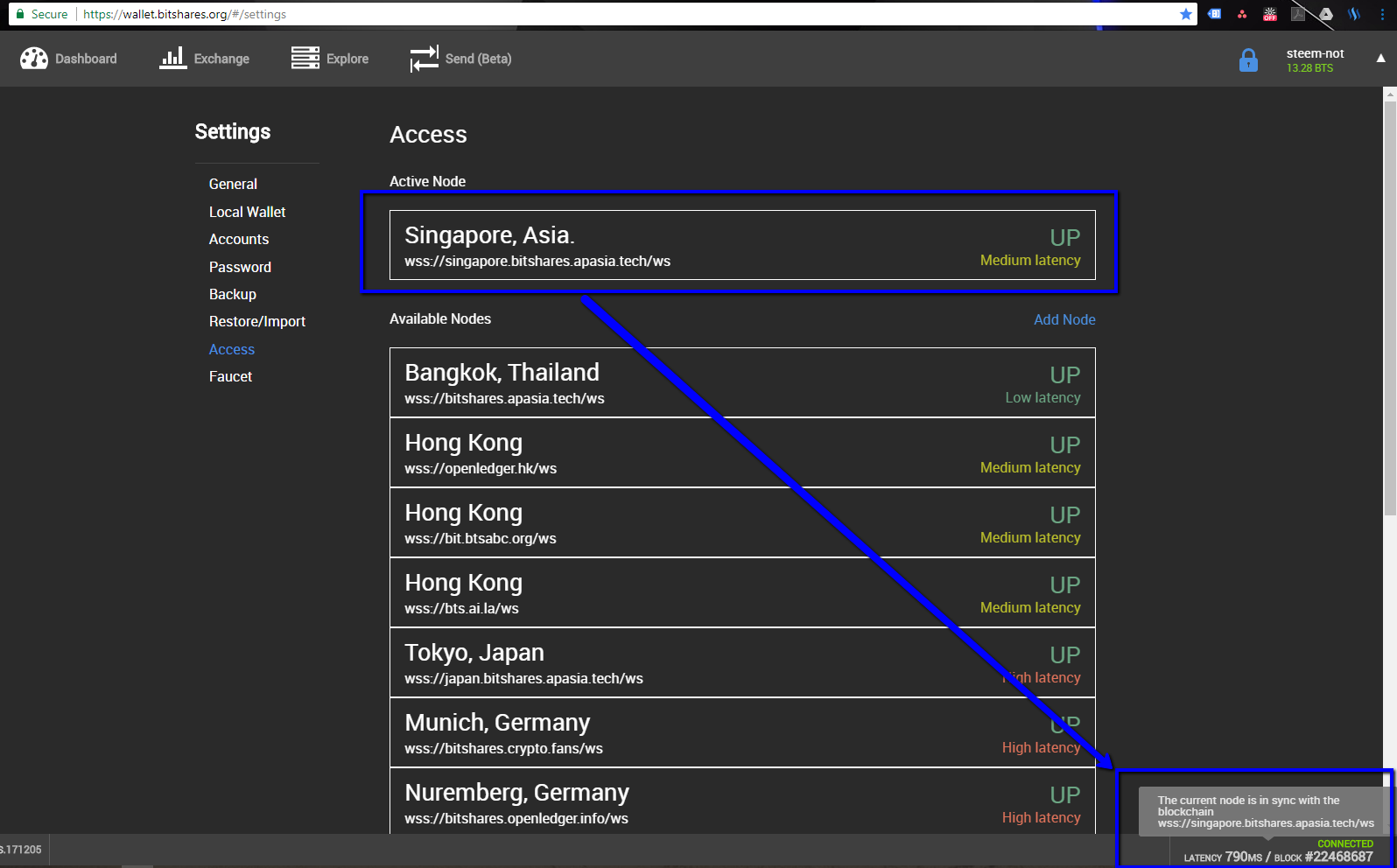Click the BLOCK #22468687 footer text

(x=1323, y=857)
